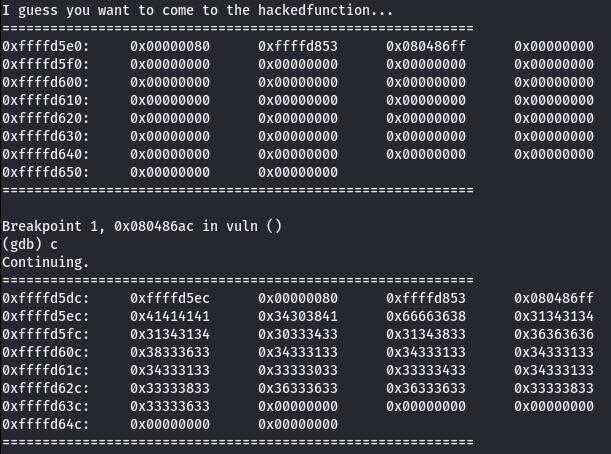This screenshot has height=454, width=611.
Task: Click return address 0x080486ff in first dump
Action: [x=426, y=46]
